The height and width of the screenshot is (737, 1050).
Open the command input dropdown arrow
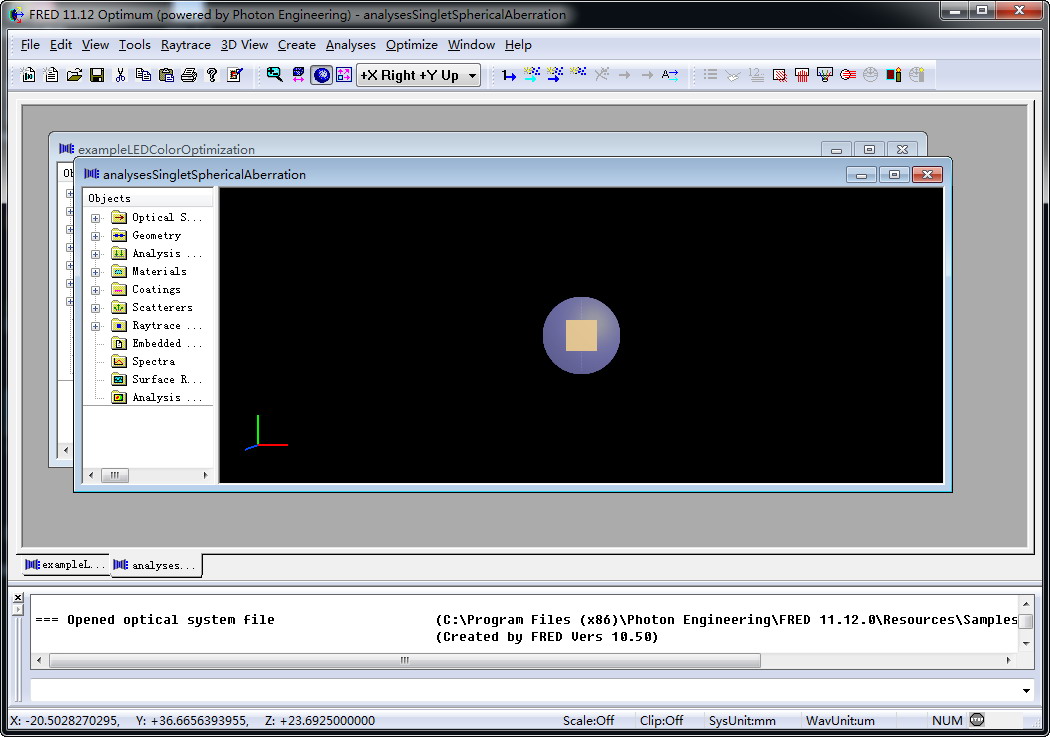[1026, 691]
